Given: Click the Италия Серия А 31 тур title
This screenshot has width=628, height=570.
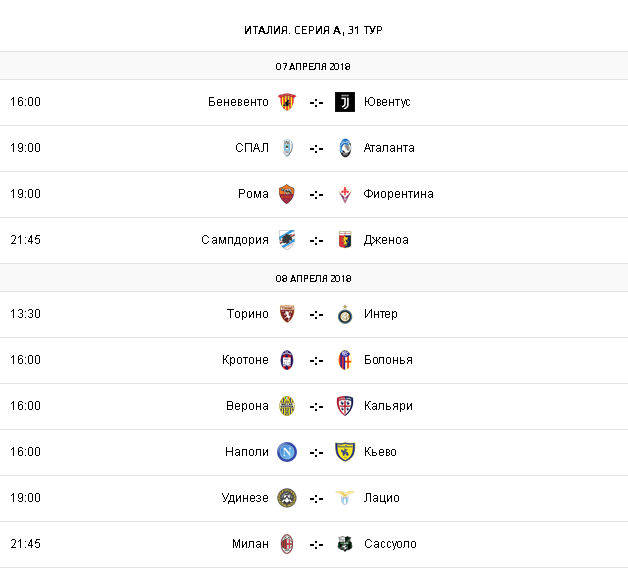Looking at the screenshot, I should point(314,29).
